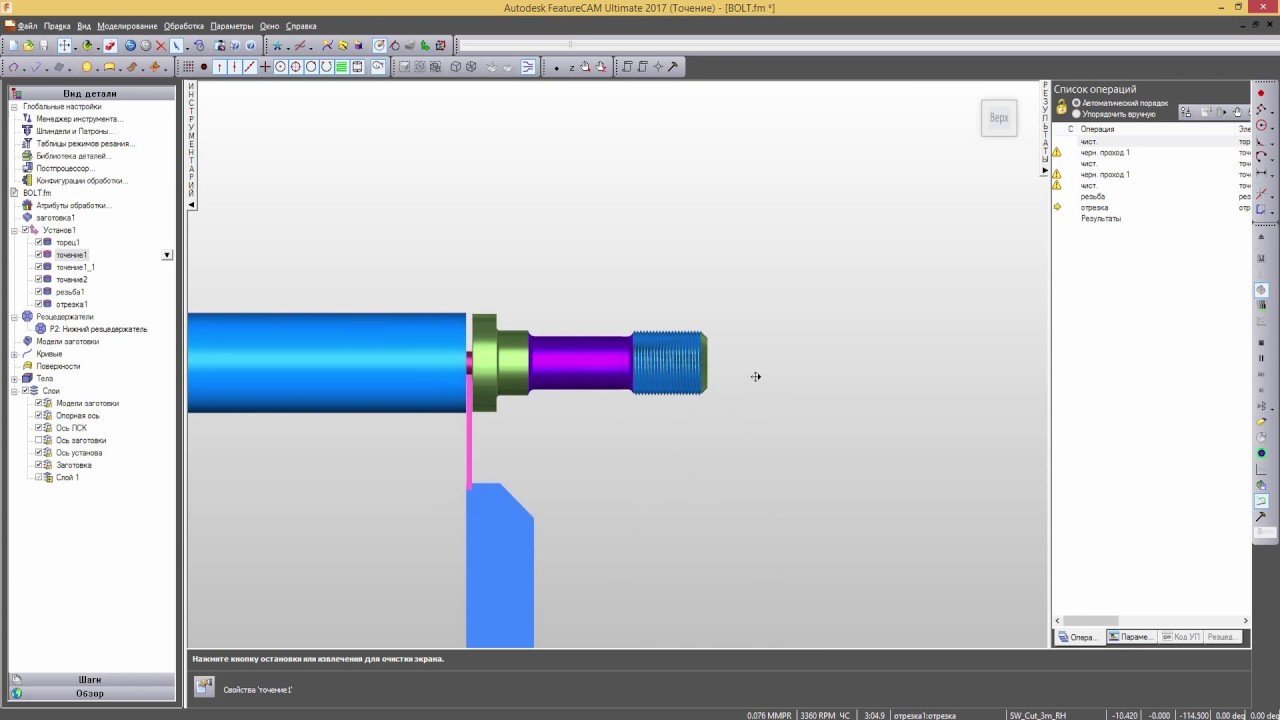Click the red X delete icon
Screen dimensions: 1280x720
point(161,45)
